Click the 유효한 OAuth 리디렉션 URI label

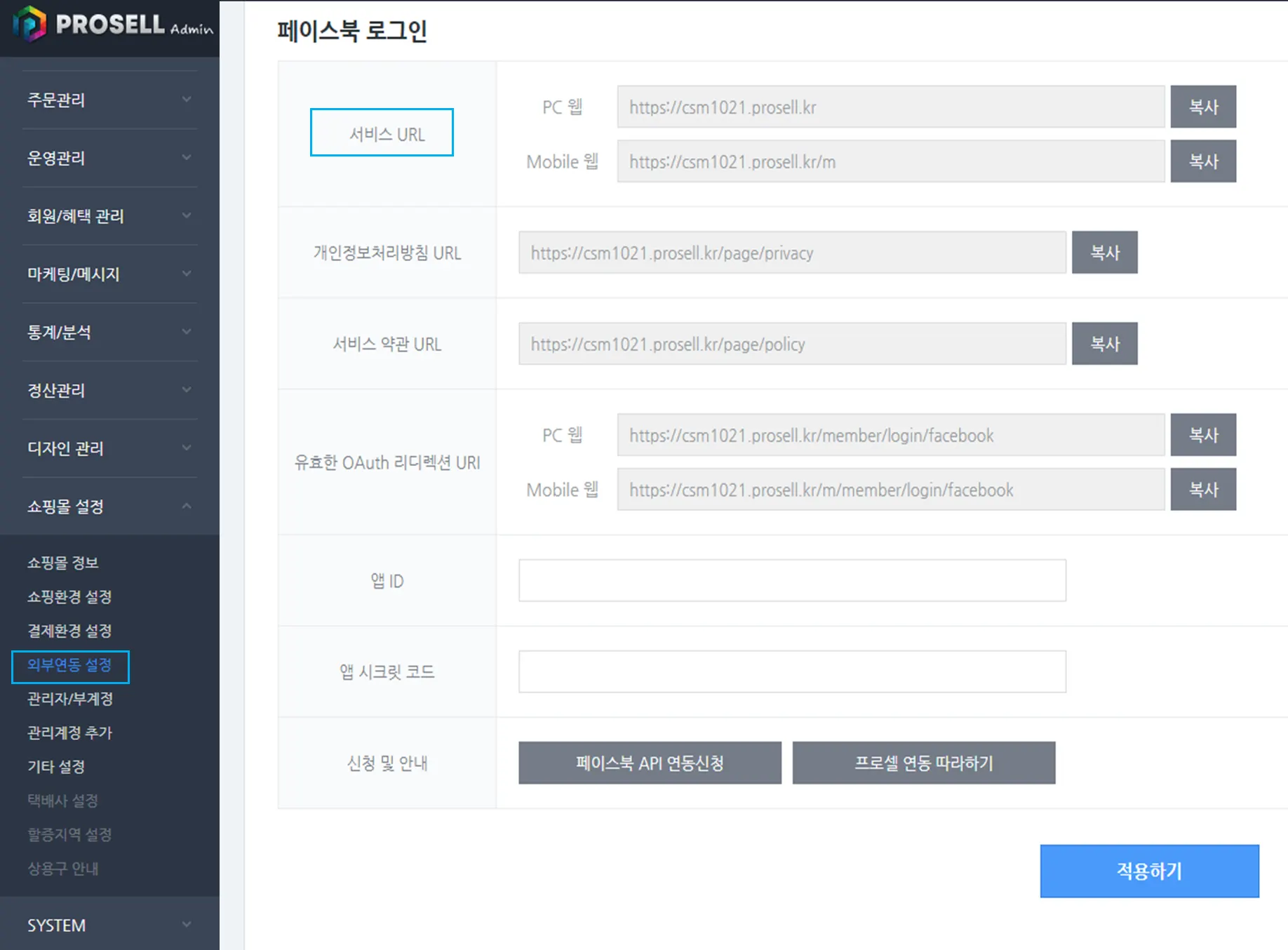tap(387, 462)
